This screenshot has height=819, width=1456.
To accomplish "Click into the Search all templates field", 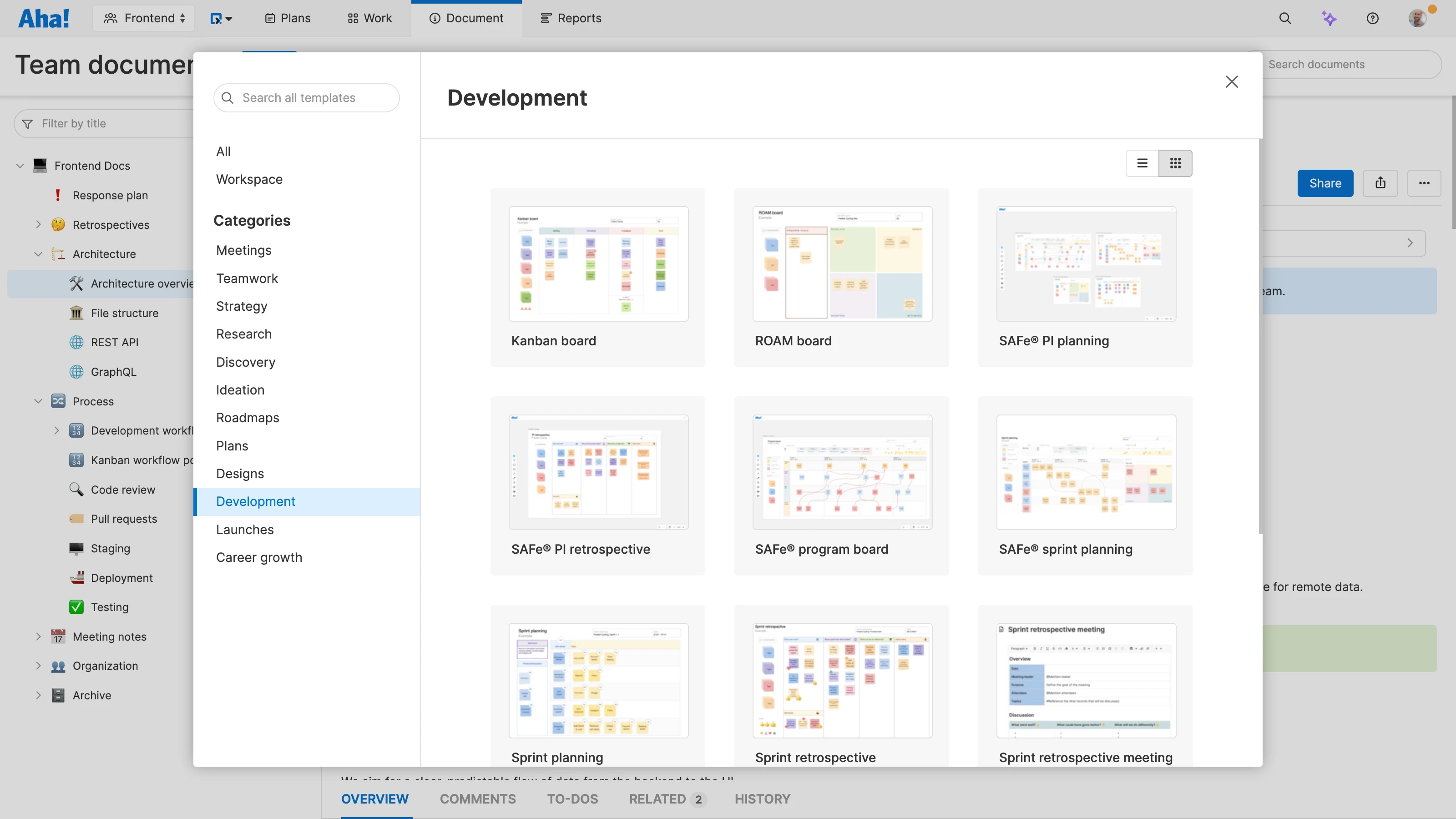I will (x=306, y=97).
